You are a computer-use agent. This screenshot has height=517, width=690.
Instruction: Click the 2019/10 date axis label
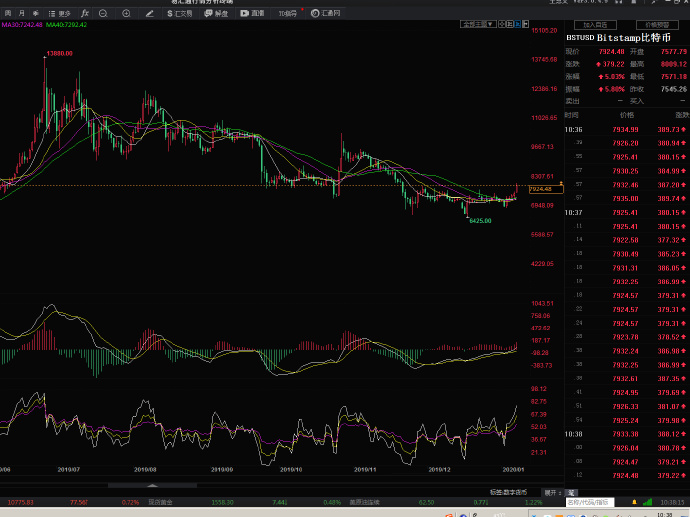coord(291,469)
